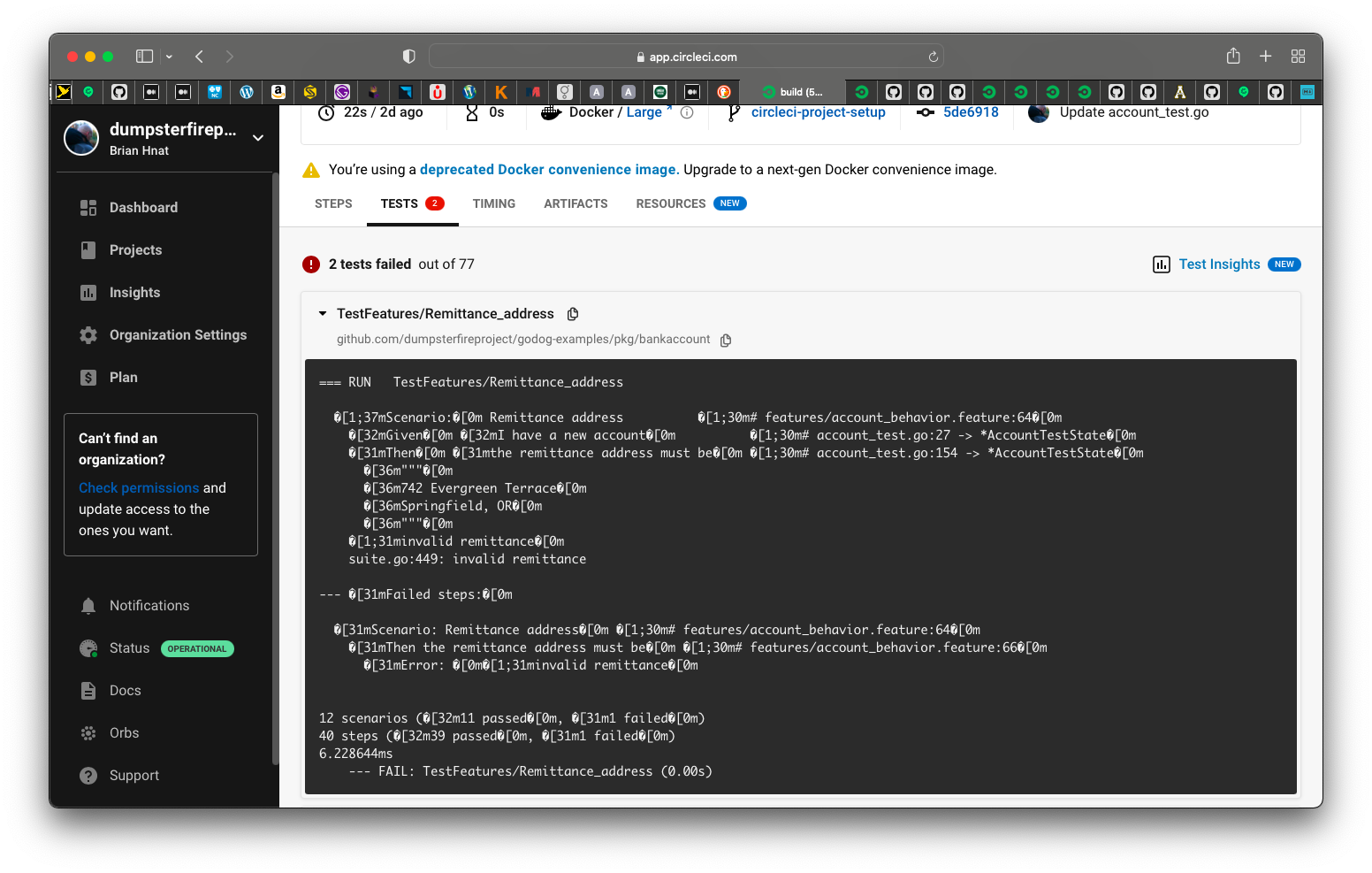This screenshot has height=873, width=1372.
Task: Switch to the ARTIFACTS tab
Action: 575,203
